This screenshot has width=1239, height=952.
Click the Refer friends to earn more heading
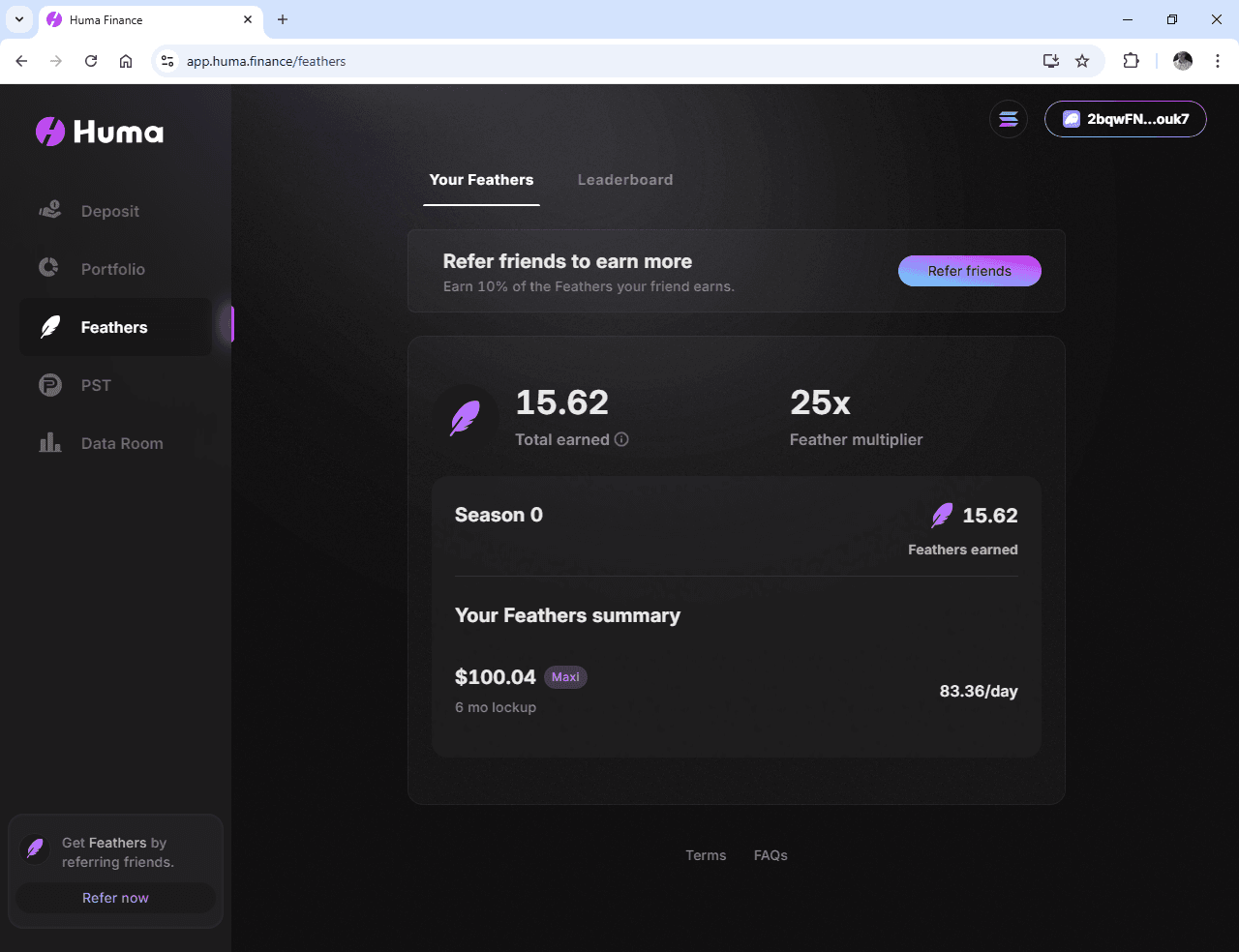(567, 261)
